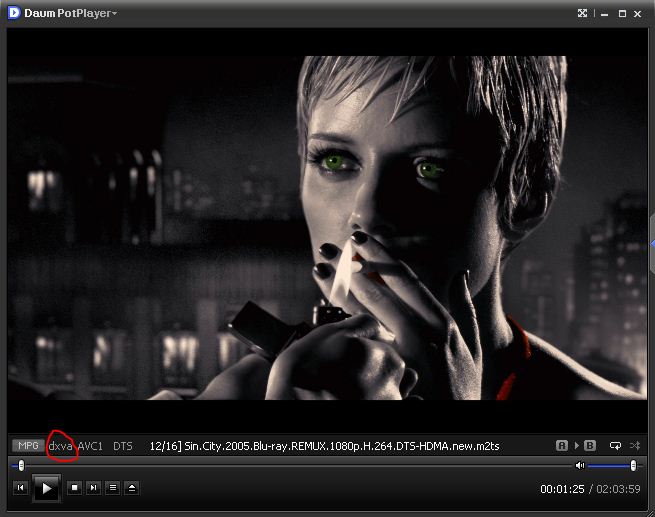Click the elapsed time display 00:01:25
The width and height of the screenshot is (655, 517).
coord(560,489)
